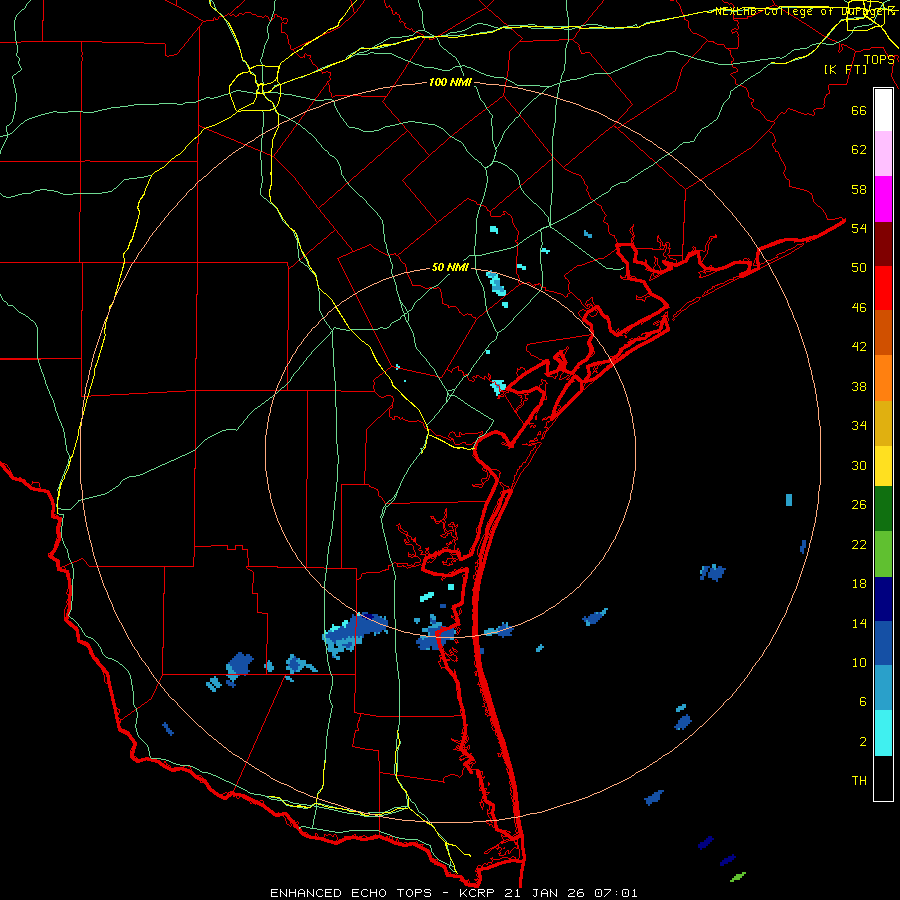Screen dimensions: 900x900
Task: Click the lime green echo at bottom right
Action: pos(738,876)
